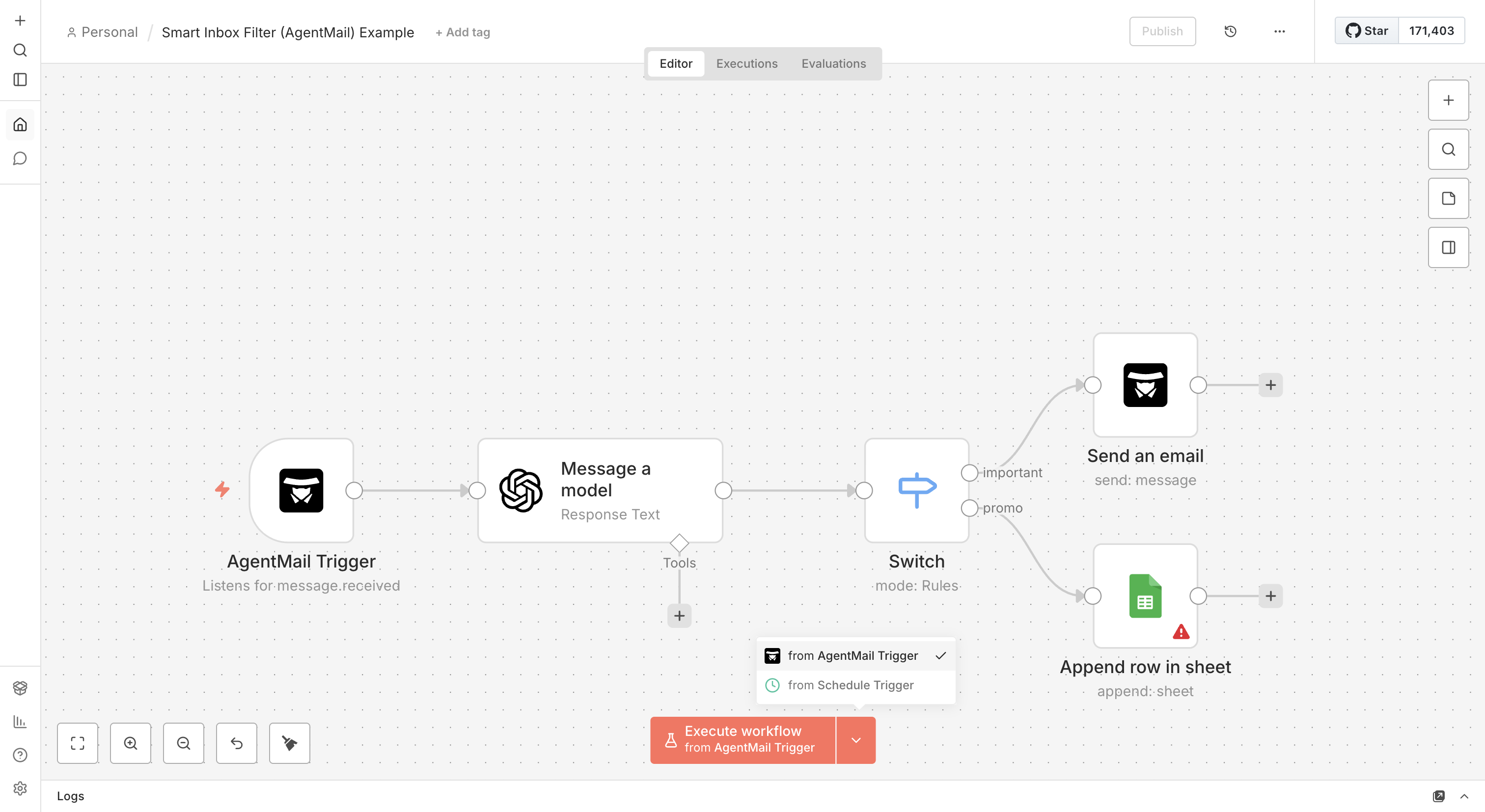Viewport: 1485px width, 812px height.
Task: Pop out the logs panel
Action: coord(1439,796)
